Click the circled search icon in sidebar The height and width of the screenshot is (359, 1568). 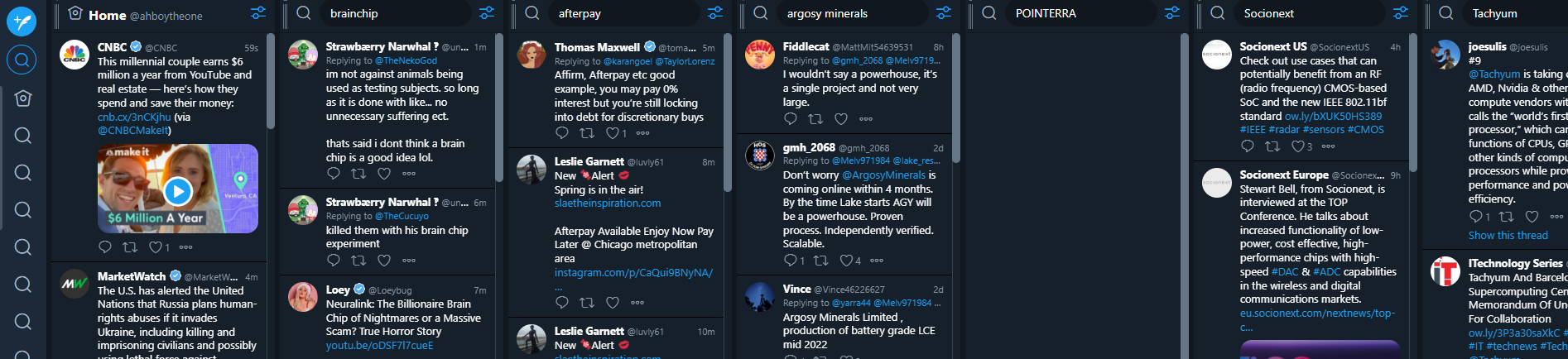click(22, 60)
